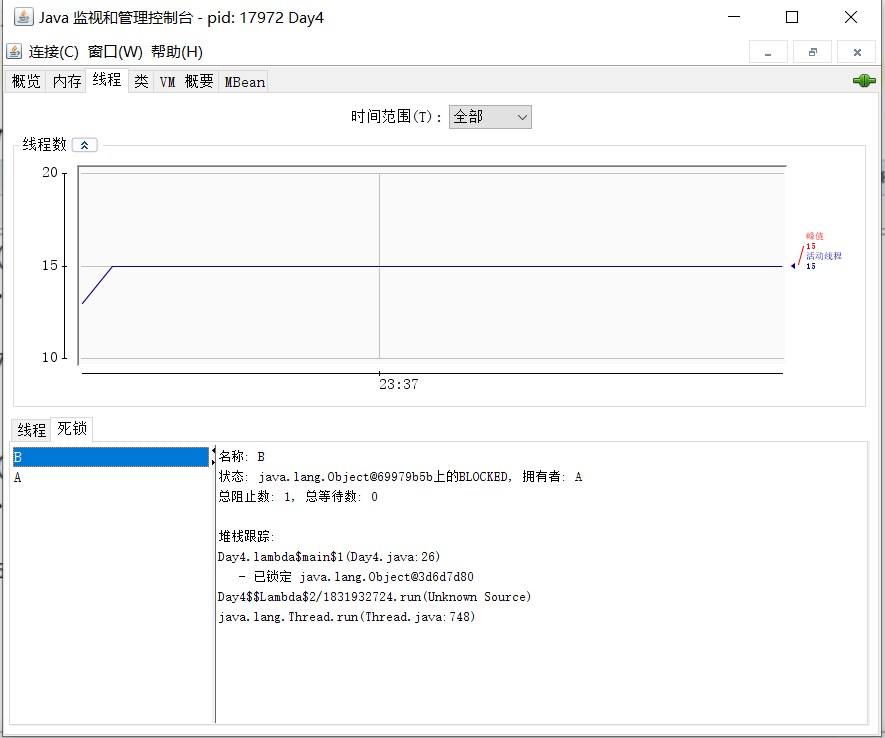
Task: Minimize the internal connection window
Action: (x=768, y=52)
